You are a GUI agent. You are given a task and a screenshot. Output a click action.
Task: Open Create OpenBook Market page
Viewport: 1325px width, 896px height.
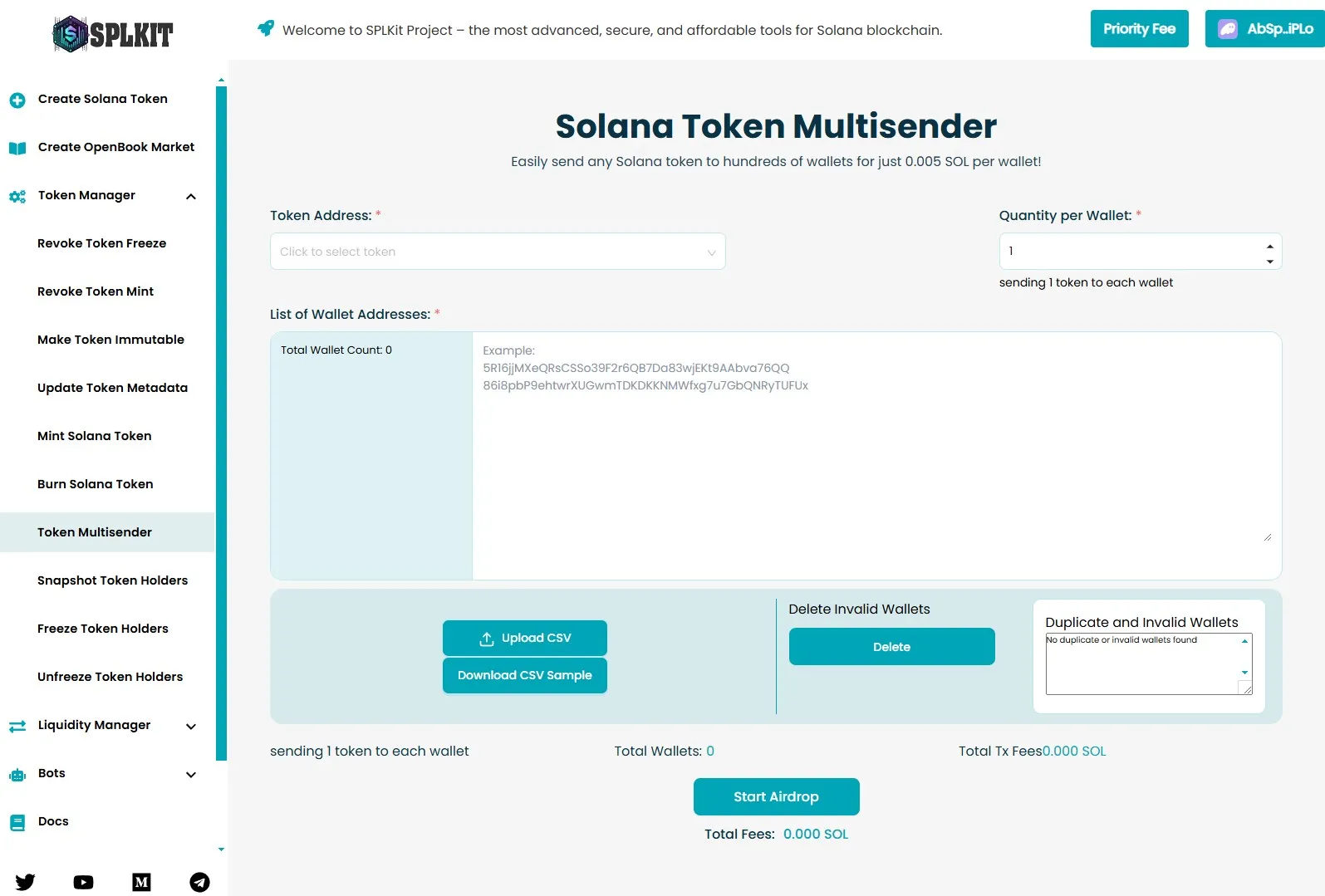click(116, 147)
